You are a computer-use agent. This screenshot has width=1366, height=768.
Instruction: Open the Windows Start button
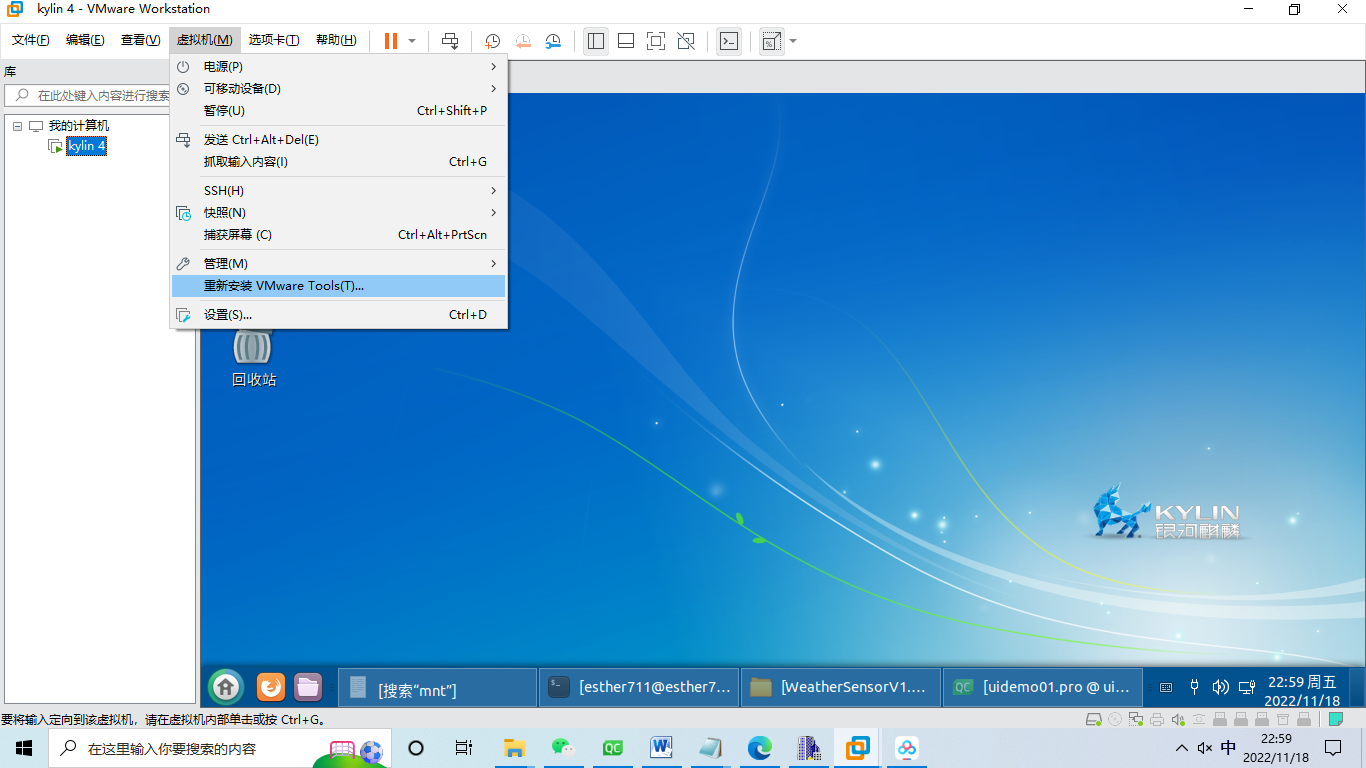[x=24, y=748]
